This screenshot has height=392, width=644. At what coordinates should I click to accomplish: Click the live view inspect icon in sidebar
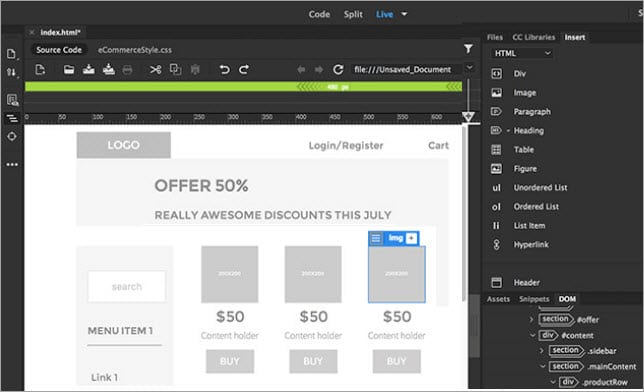[x=12, y=100]
